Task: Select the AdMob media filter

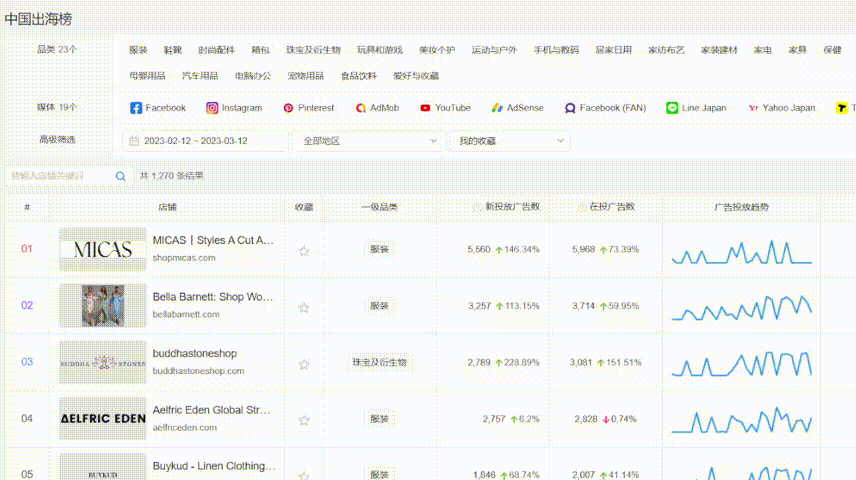Action: coord(377,108)
